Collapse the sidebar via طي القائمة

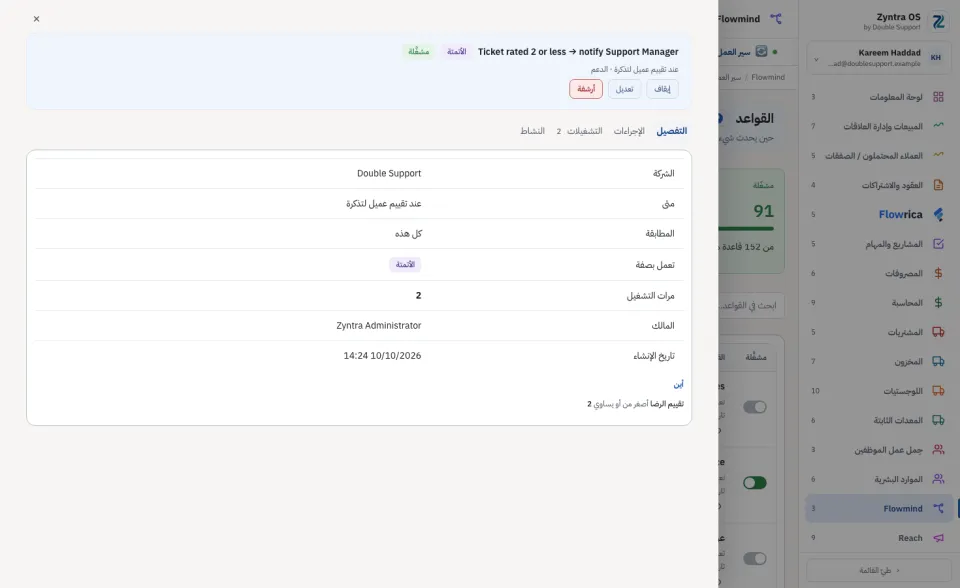[x=879, y=570]
